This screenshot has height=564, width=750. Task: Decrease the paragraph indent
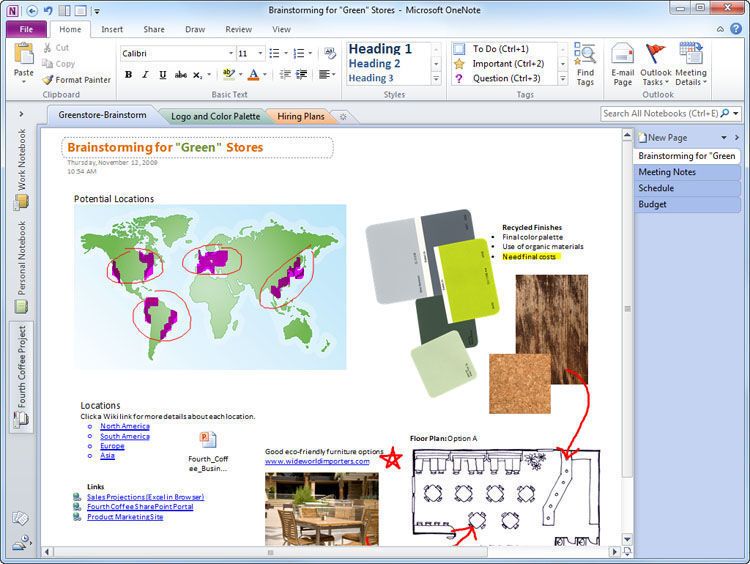(285, 74)
